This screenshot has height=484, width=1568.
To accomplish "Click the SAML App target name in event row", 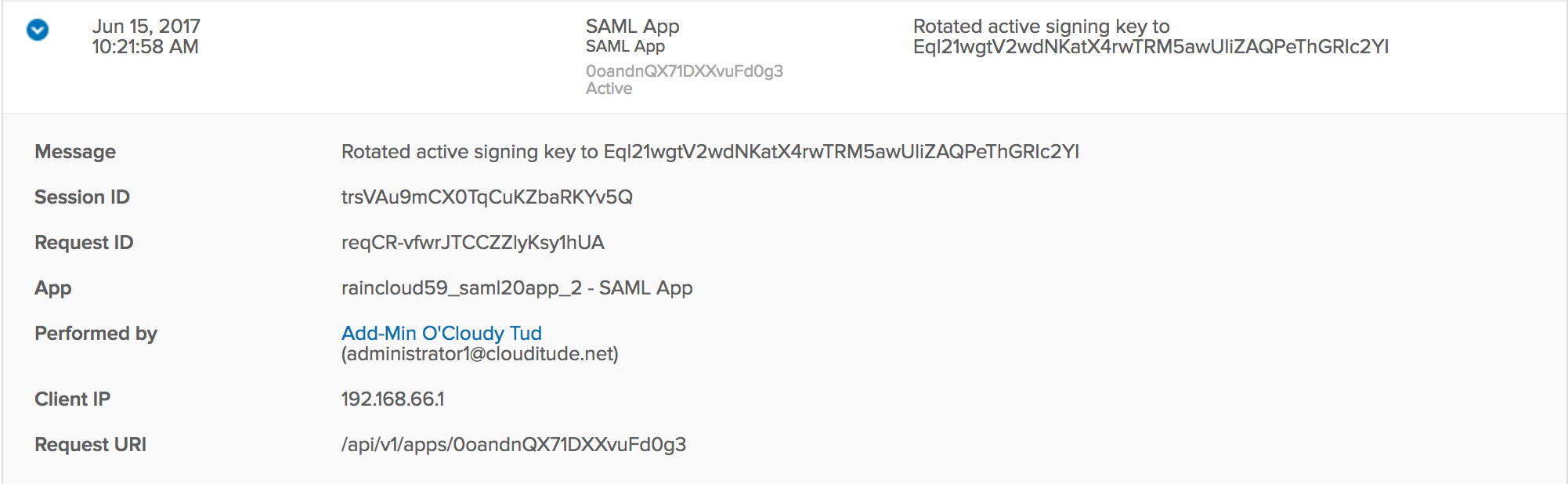I will pyautogui.click(x=632, y=26).
